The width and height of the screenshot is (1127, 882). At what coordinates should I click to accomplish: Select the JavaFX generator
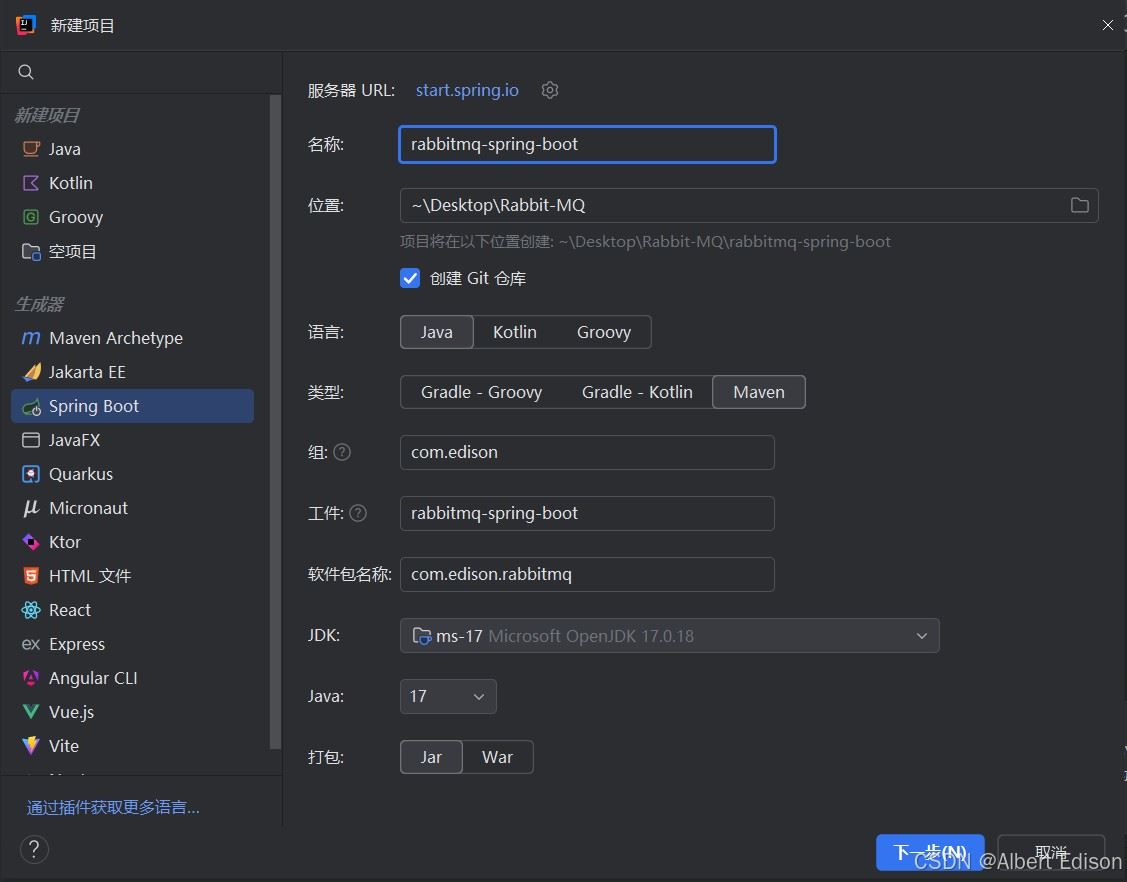tap(132, 440)
